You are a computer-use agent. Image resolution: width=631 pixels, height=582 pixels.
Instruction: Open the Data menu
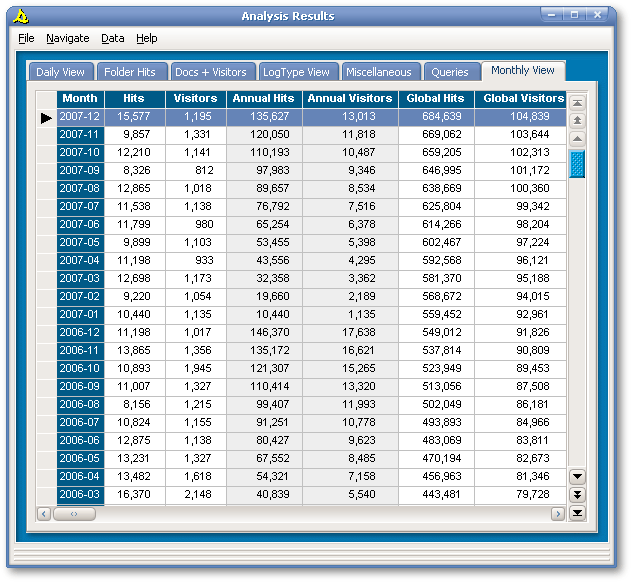(x=113, y=38)
